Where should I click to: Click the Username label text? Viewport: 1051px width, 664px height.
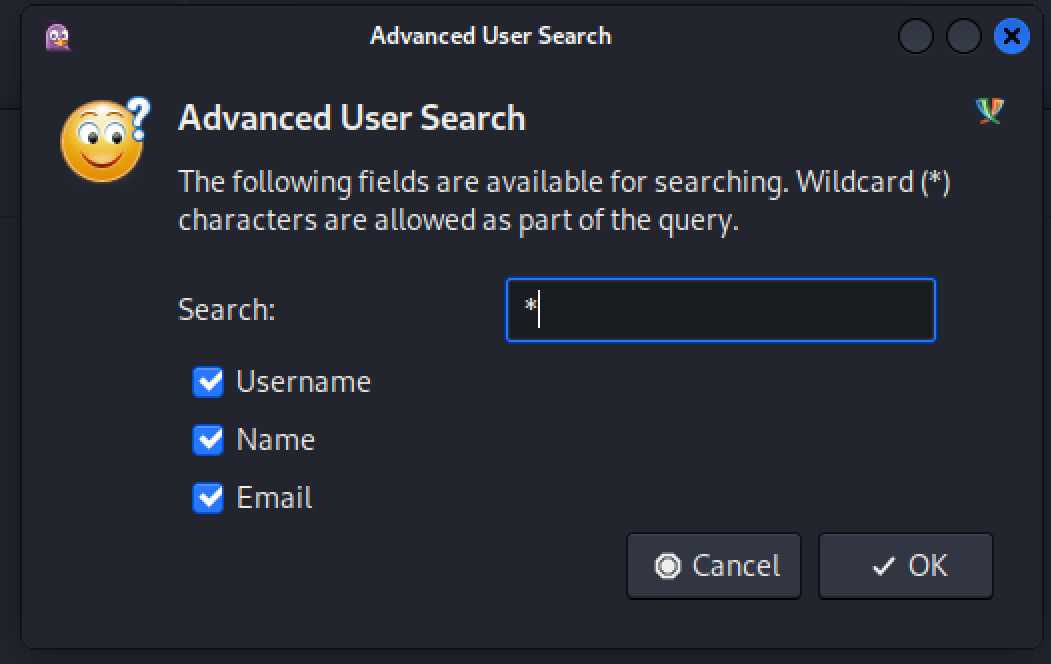[x=303, y=382]
